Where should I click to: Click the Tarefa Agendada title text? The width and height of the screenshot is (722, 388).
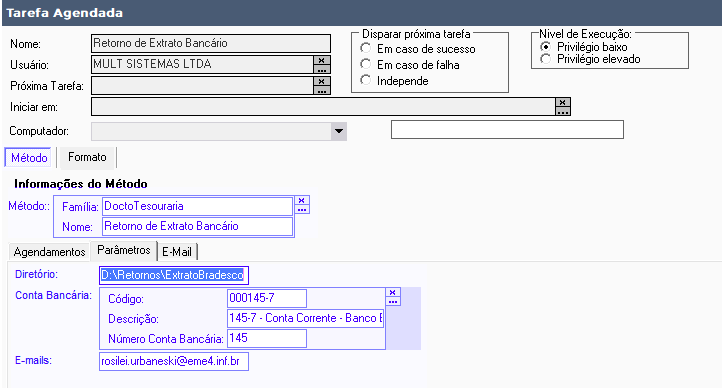pyautogui.click(x=64, y=13)
